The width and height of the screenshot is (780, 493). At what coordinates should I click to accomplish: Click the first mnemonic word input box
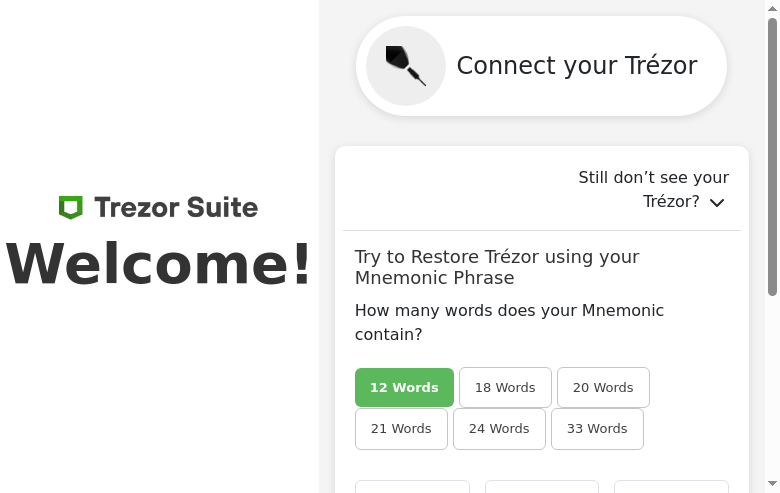412,487
